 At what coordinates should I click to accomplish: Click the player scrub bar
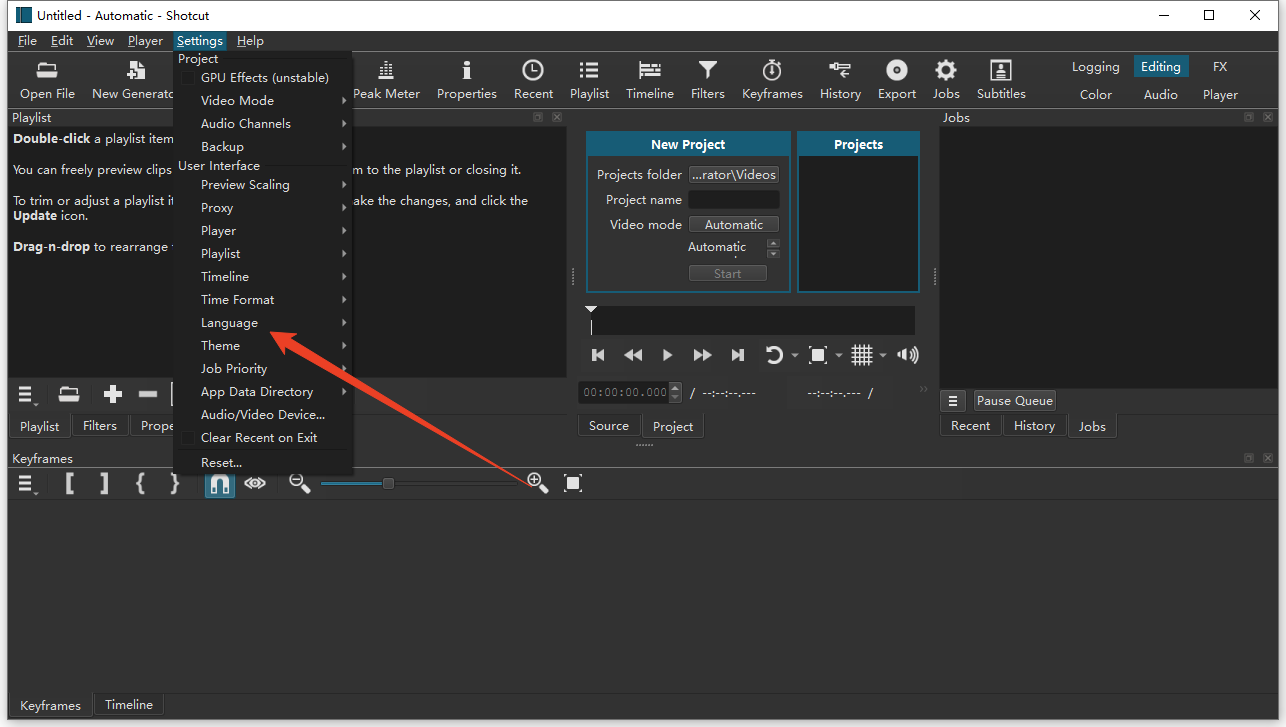click(752, 321)
